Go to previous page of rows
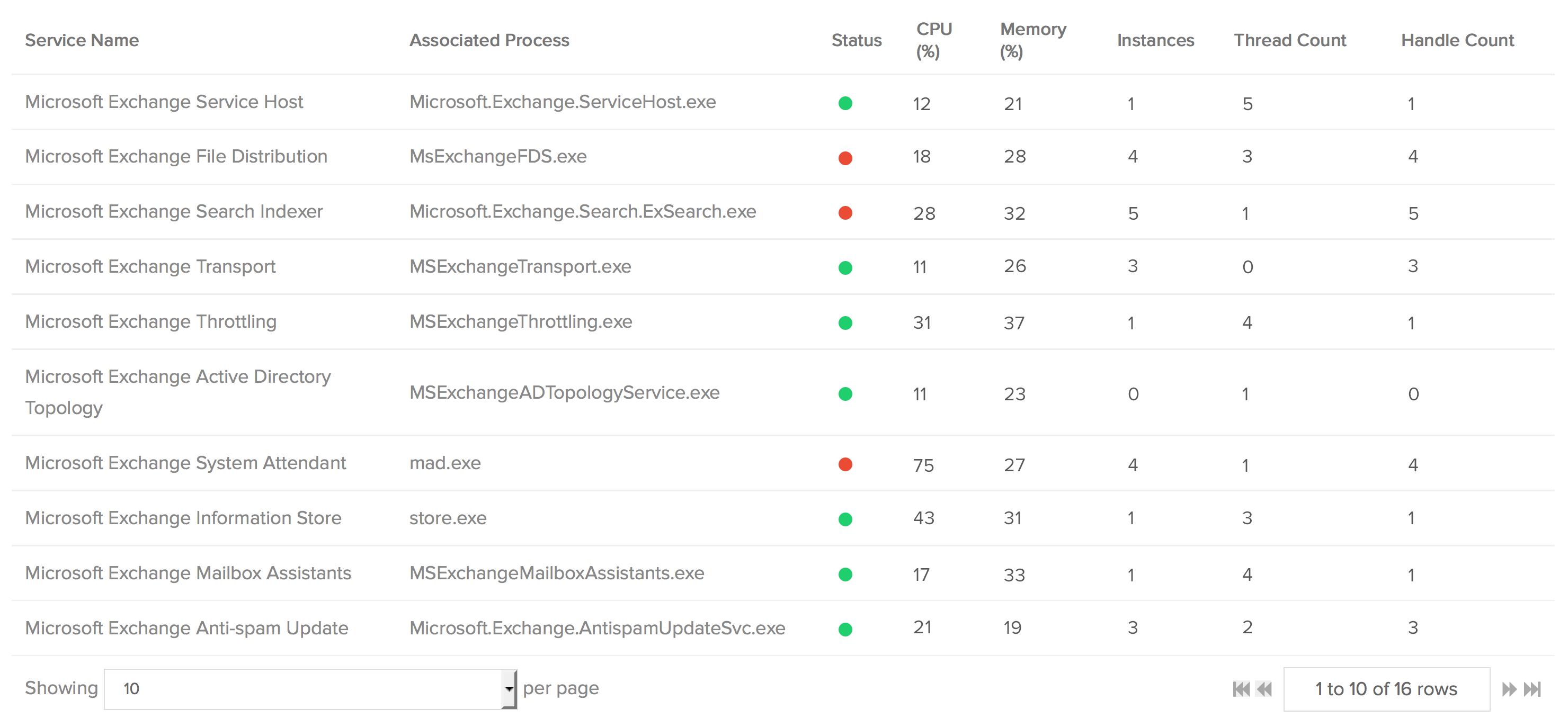 1264,689
